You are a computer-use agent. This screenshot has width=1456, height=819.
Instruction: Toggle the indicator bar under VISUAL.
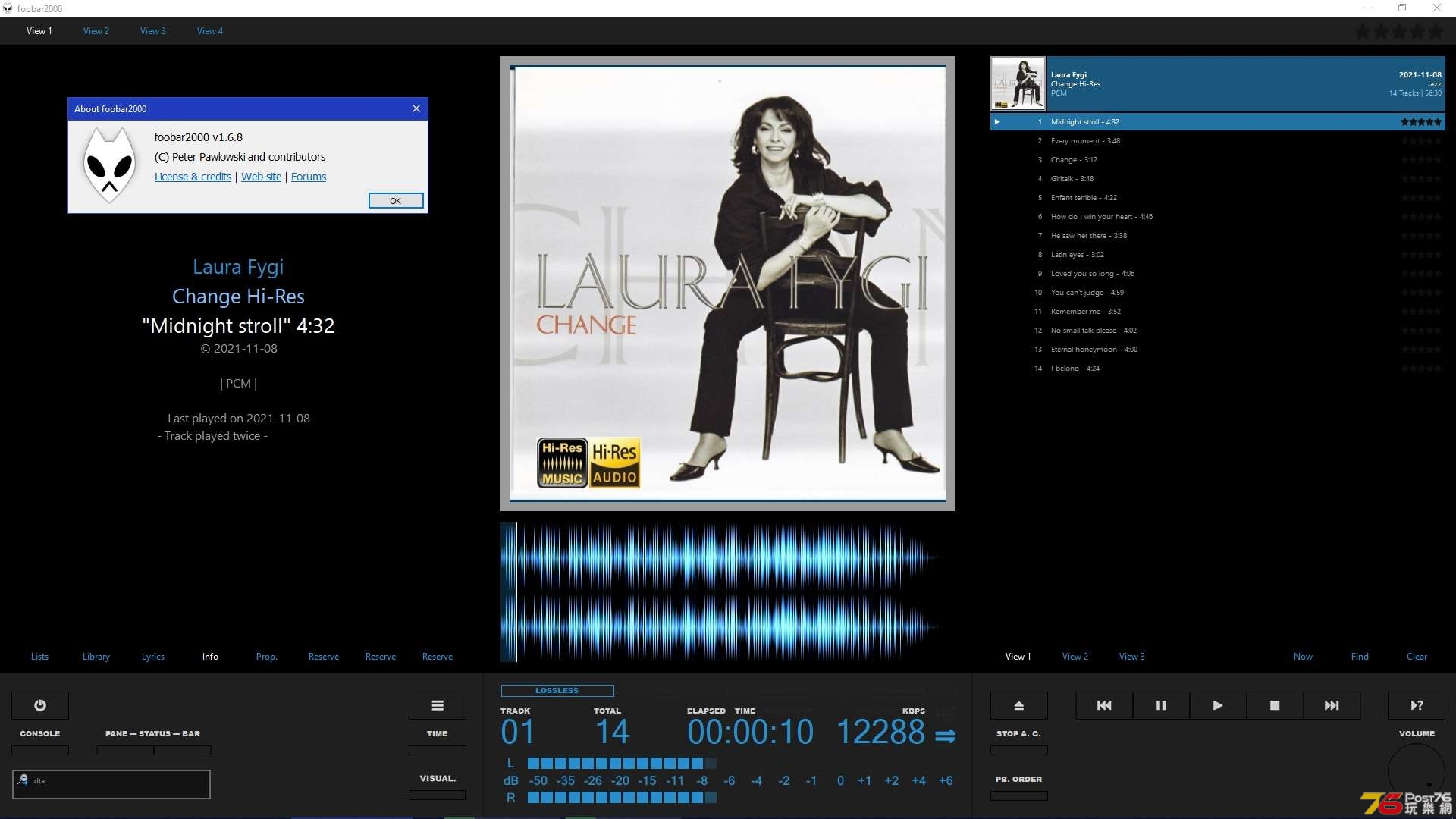[x=438, y=795]
